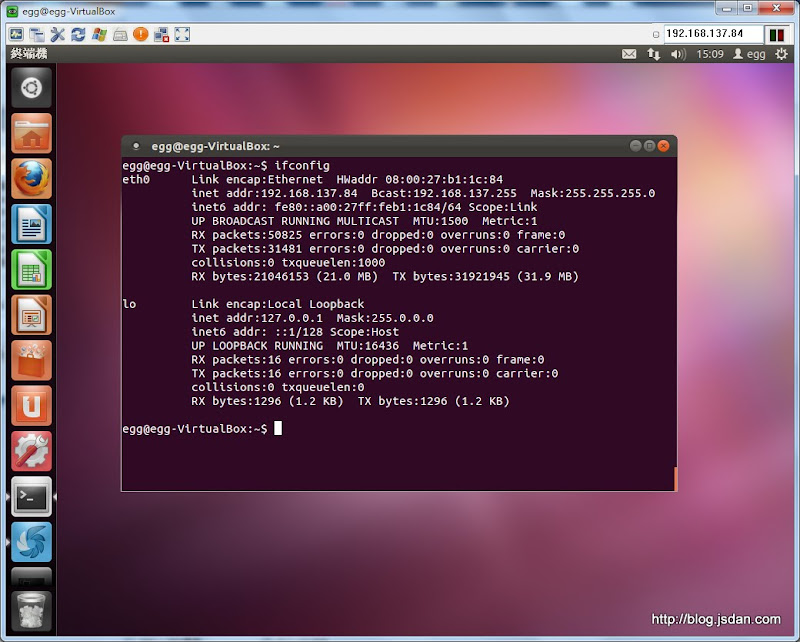Click 'RX bytes:21046153 (21.0 MB)' text
The width and height of the screenshot is (800, 642).
(x=285, y=276)
